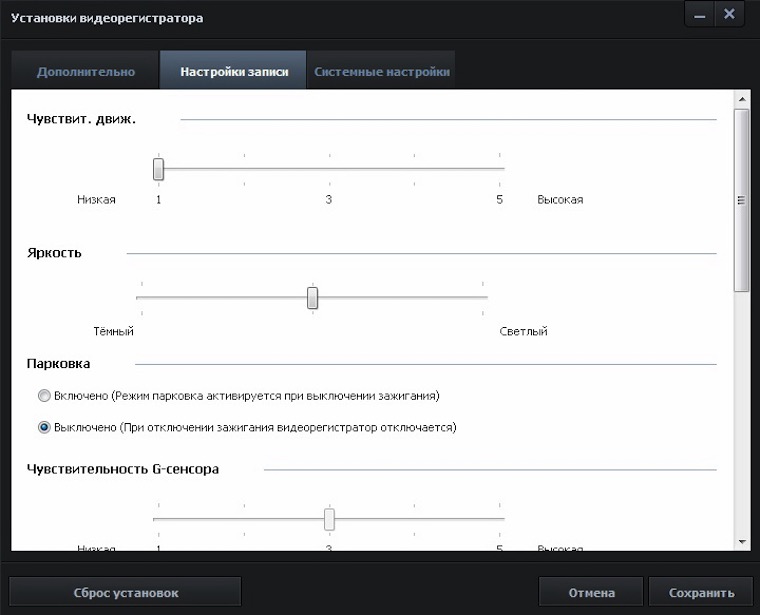Go to the Системные настройки tab
This screenshot has width=760, height=615.
click(381, 72)
